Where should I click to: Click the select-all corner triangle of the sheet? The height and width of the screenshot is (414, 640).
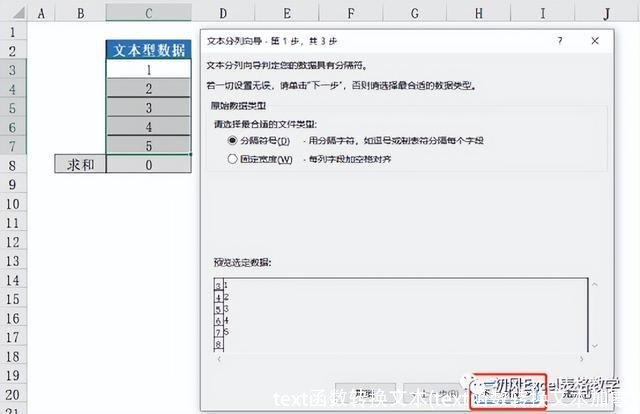(x=18, y=13)
